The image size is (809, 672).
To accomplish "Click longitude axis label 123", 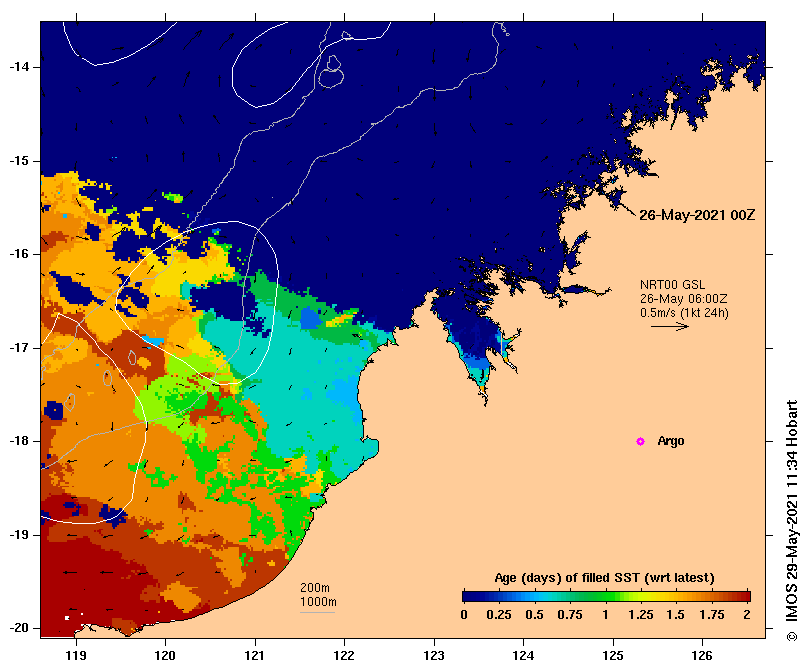I will pos(434,655).
